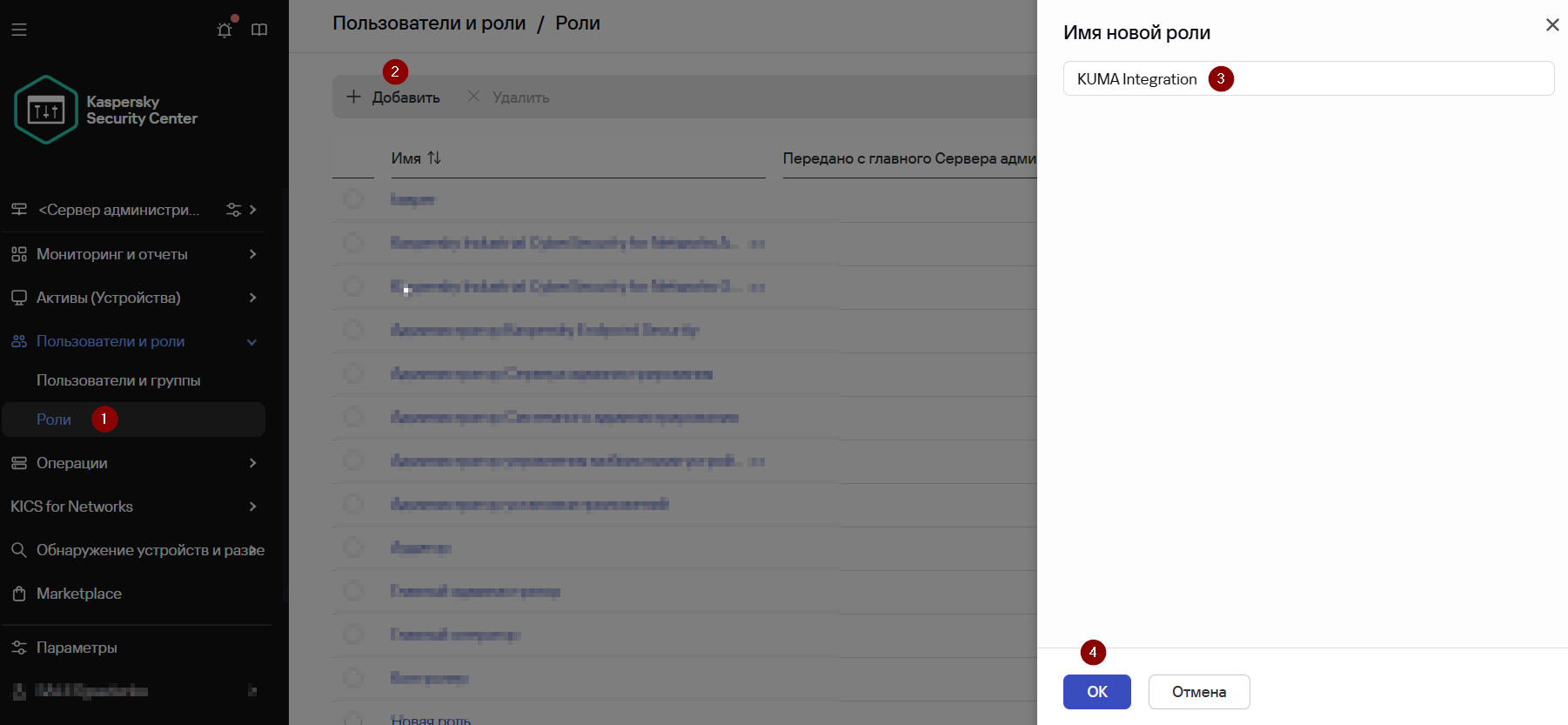Image resolution: width=1568 pixels, height=725 pixels.
Task: Close the Имя новой роли panel
Action: click(x=1552, y=25)
